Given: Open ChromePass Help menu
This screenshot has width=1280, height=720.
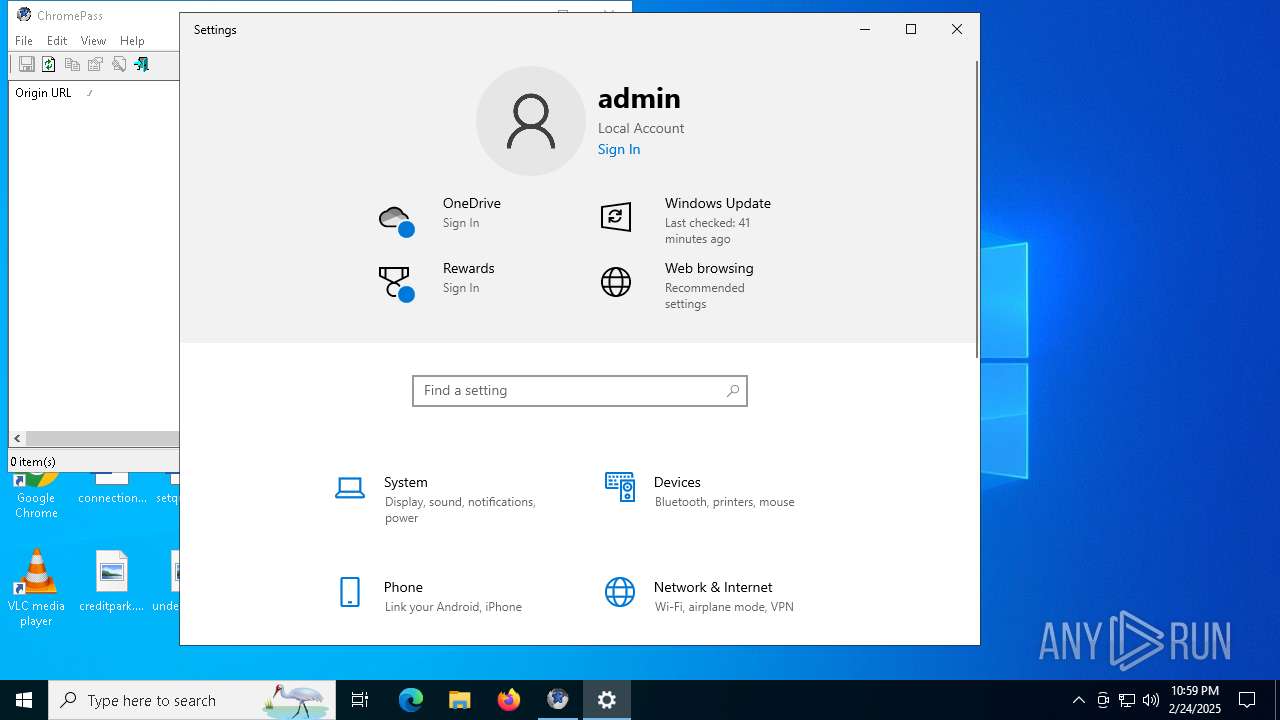Looking at the screenshot, I should (x=132, y=41).
